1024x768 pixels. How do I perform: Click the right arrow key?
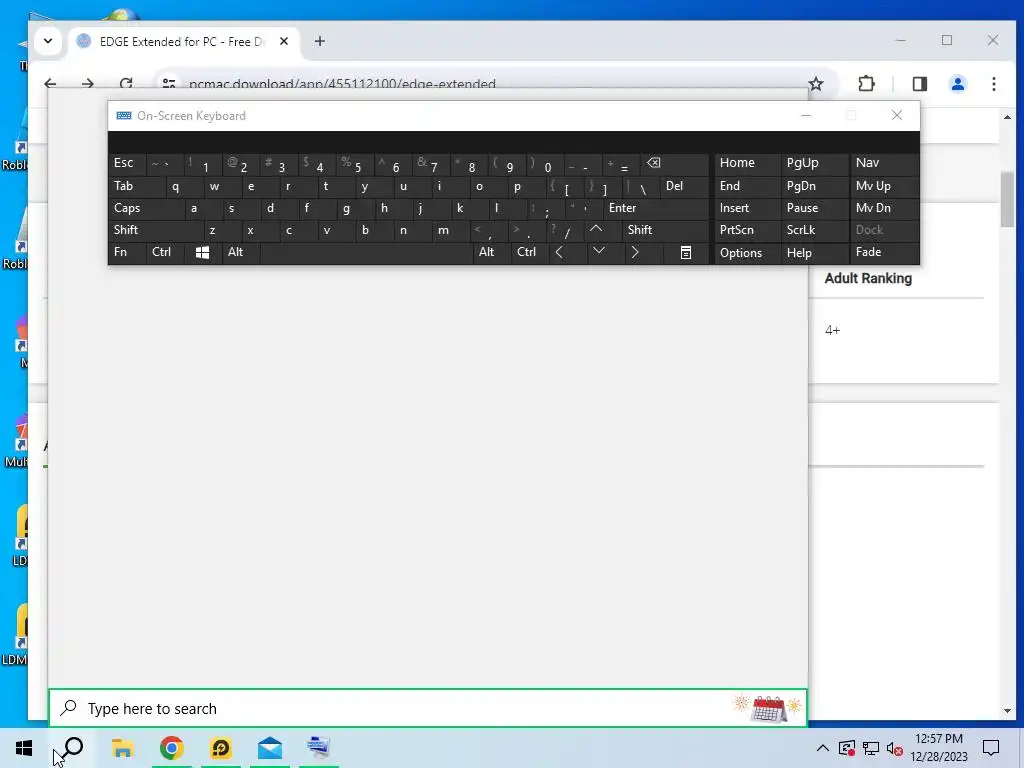pos(635,252)
